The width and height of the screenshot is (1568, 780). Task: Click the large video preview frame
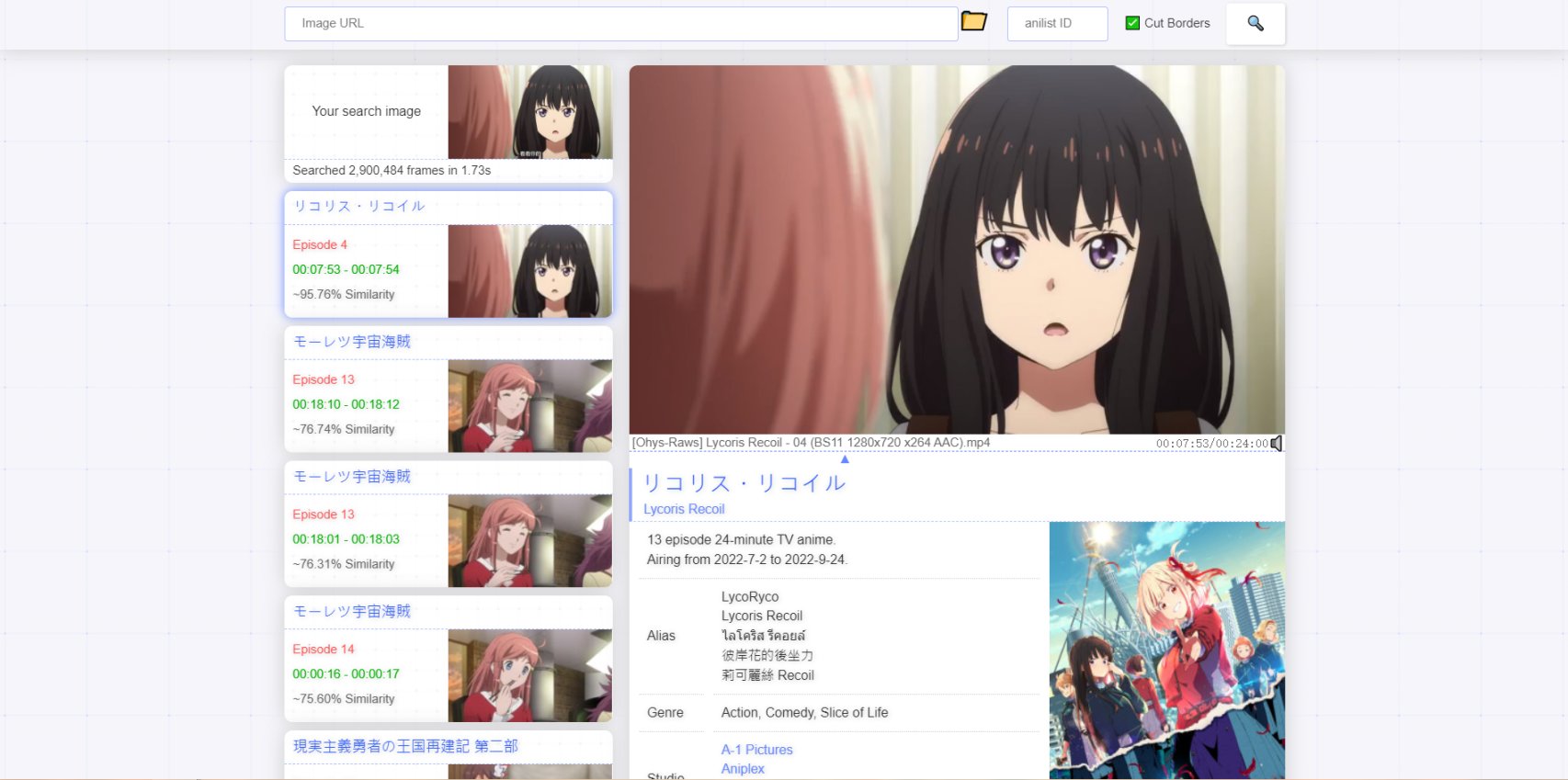tap(957, 250)
